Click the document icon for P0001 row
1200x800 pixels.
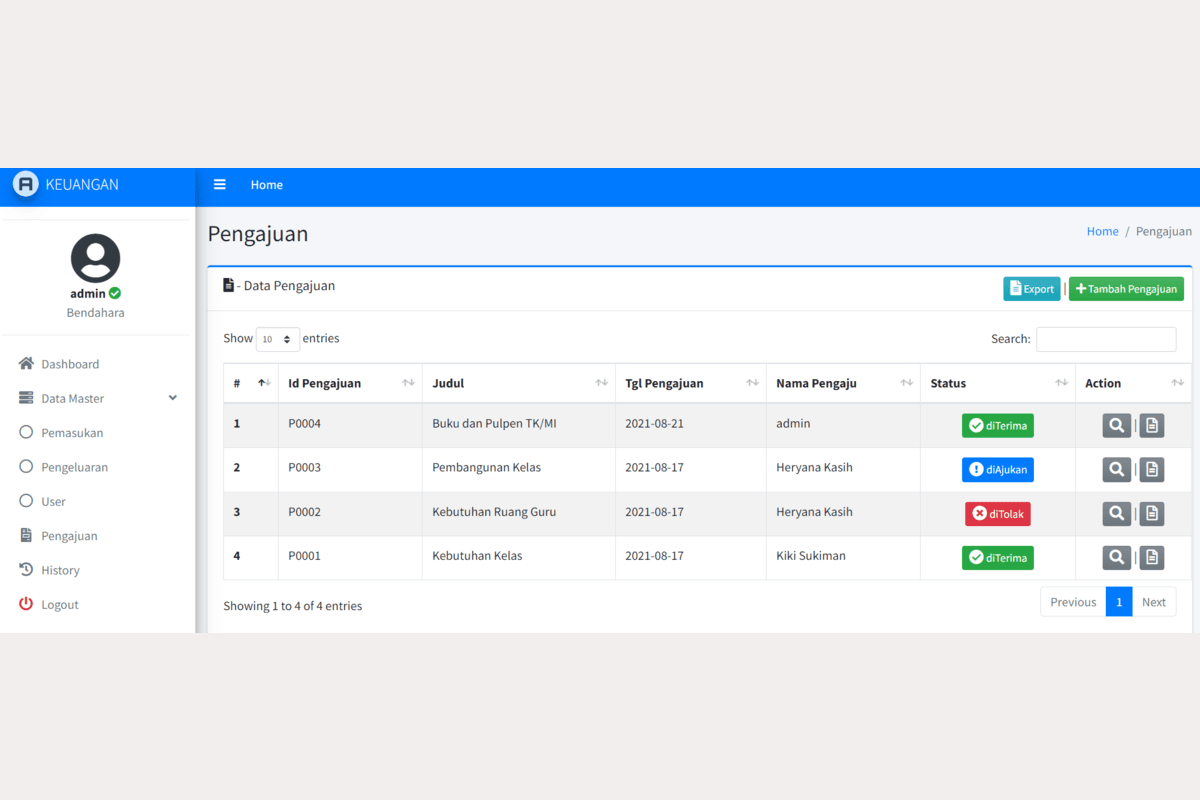pos(1152,558)
